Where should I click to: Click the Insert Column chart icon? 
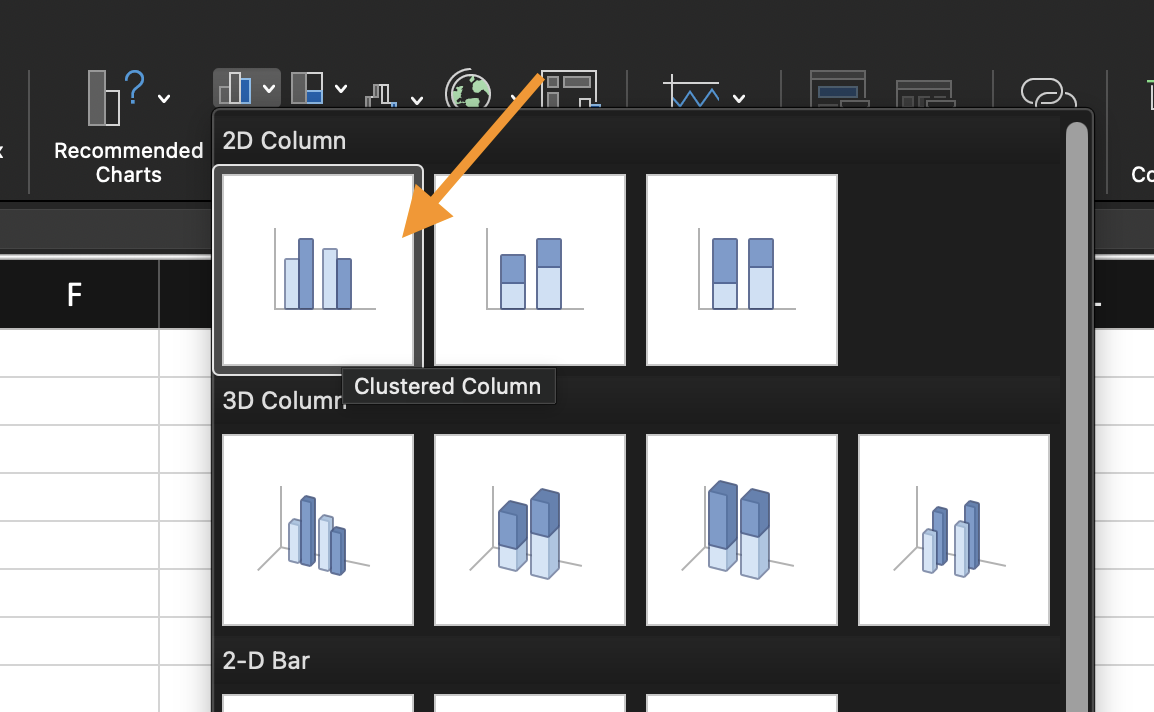[235, 88]
